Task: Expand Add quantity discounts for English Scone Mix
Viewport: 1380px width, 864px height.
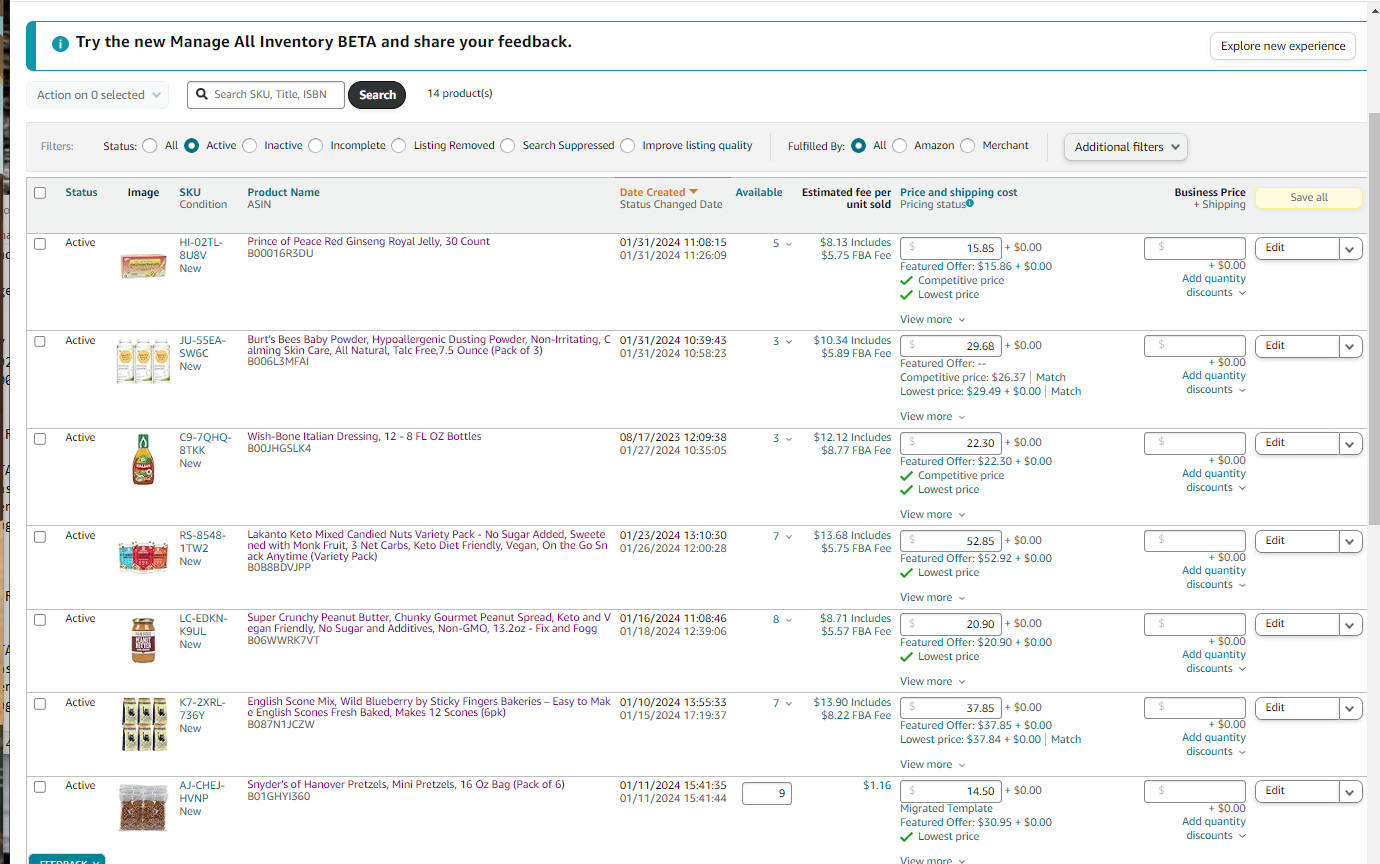Action: 1214,745
